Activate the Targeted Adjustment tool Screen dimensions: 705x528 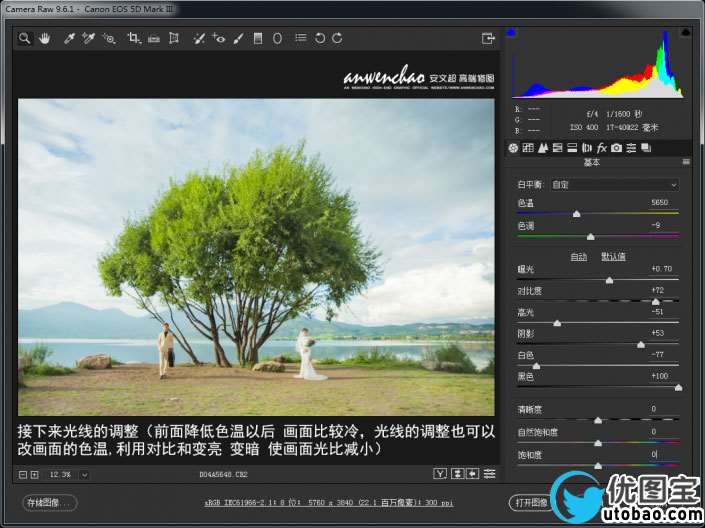point(109,38)
